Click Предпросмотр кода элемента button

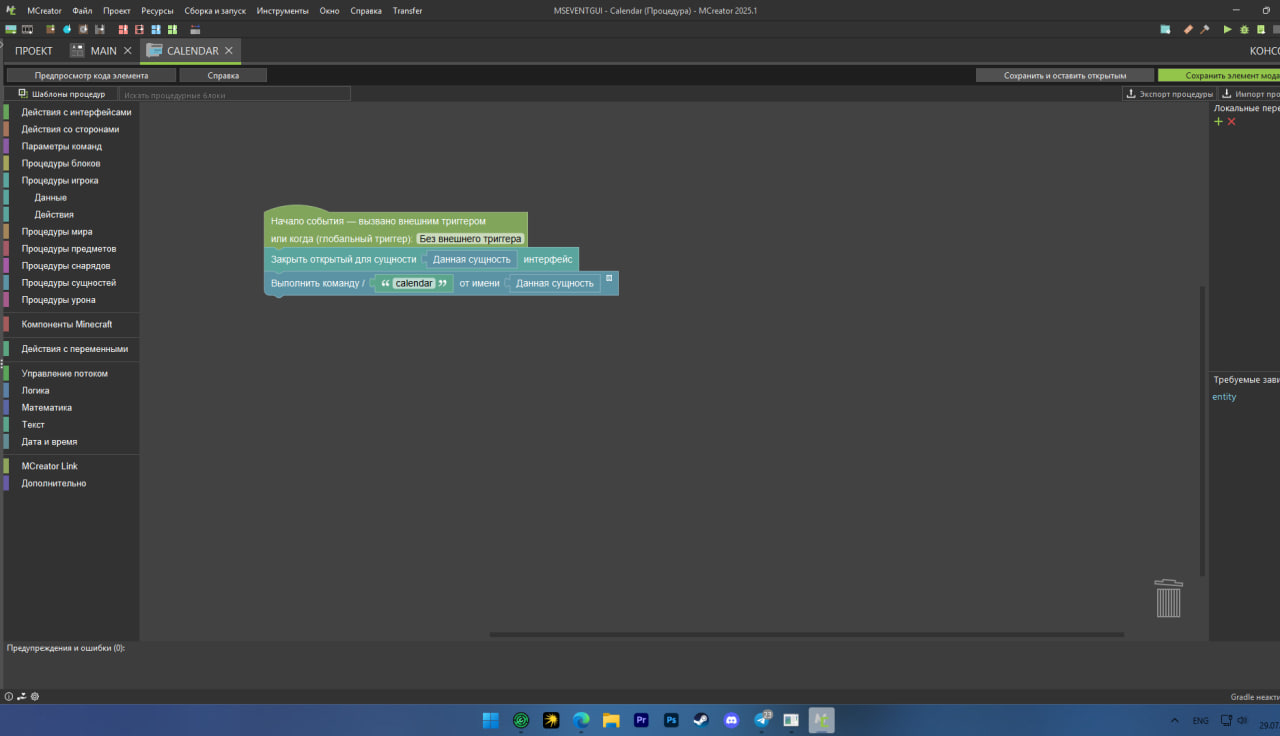tap(91, 75)
